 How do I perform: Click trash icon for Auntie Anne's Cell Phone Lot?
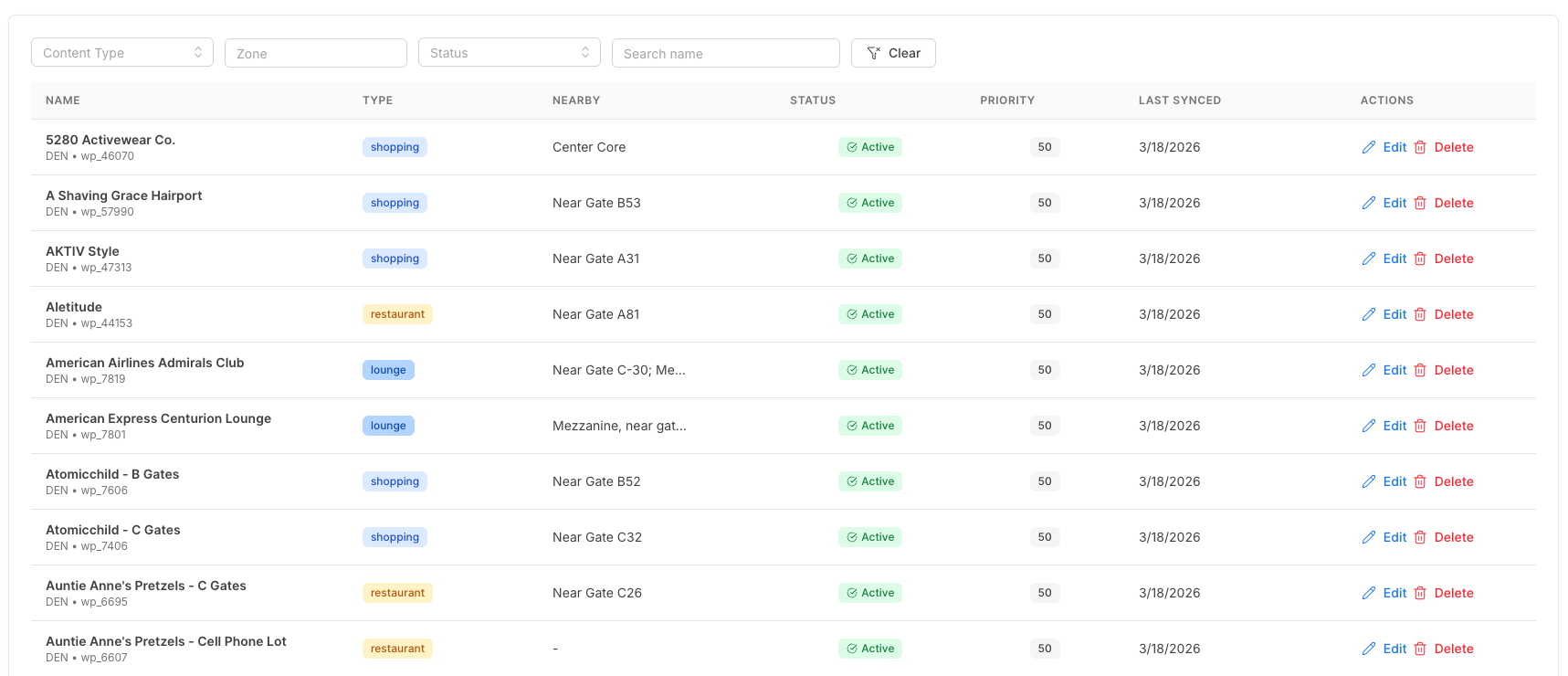[x=1420, y=649]
